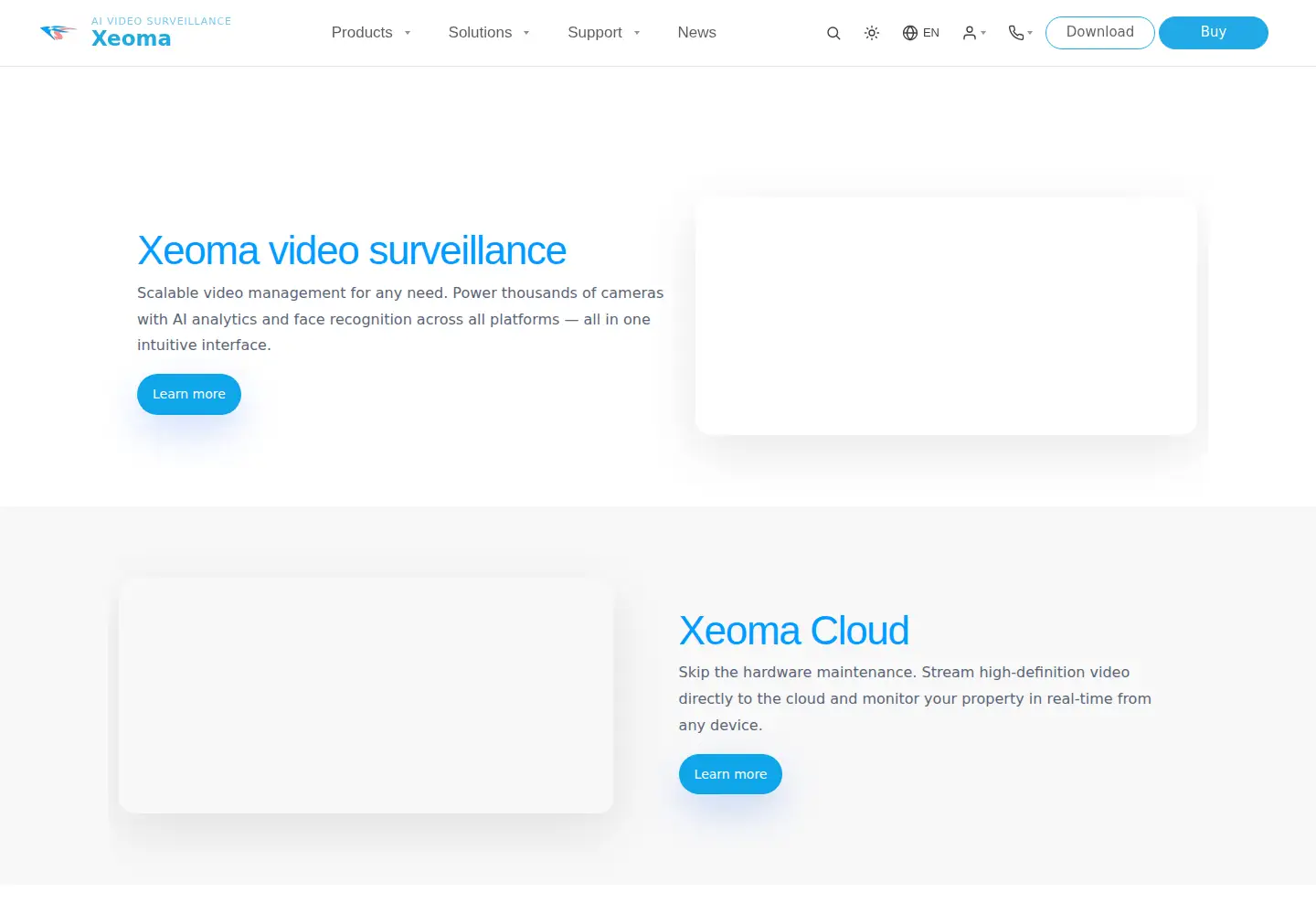Viewport: 1316px width, 914px height.
Task: Click the Xeoma bird logo icon
Action: click(x=58, y=33)
